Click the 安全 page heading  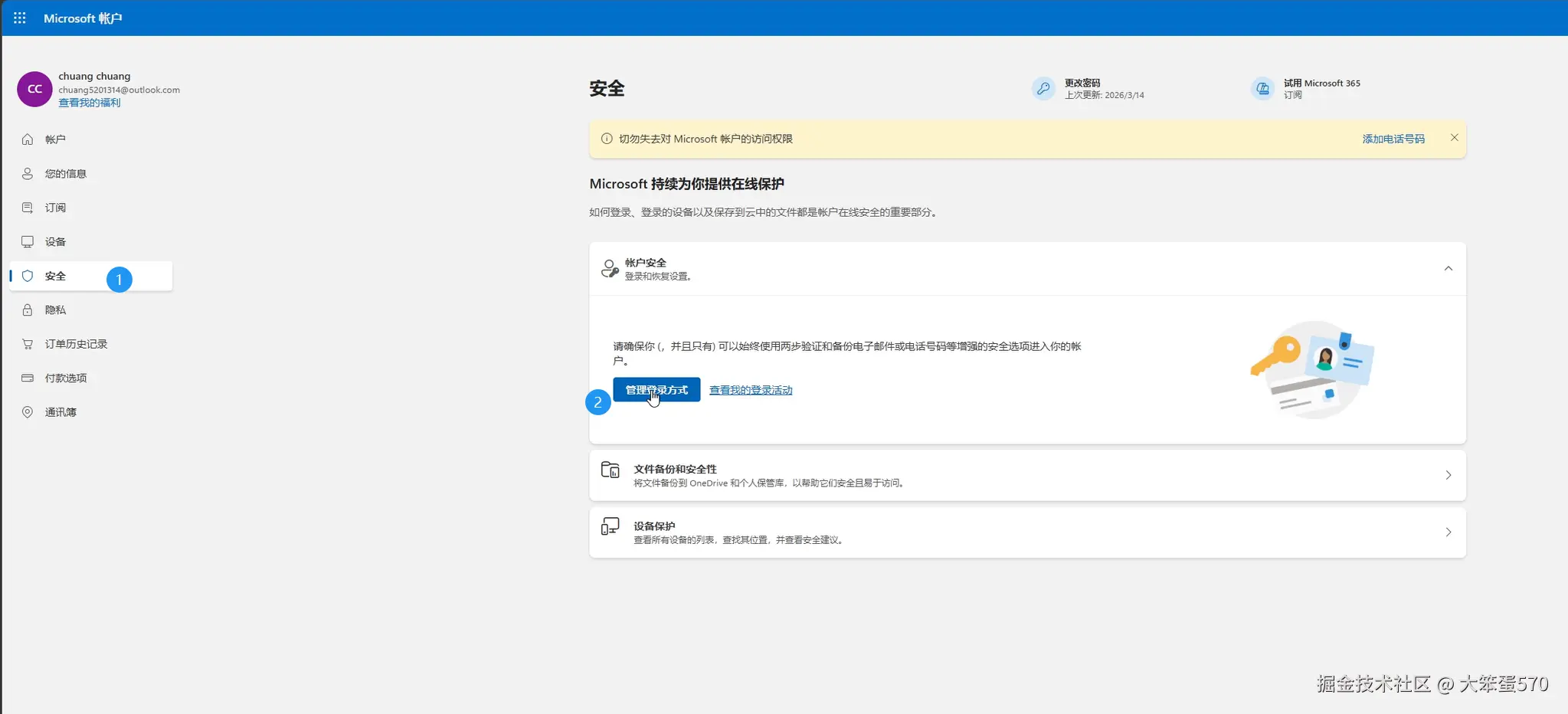(x=607, y=89)
